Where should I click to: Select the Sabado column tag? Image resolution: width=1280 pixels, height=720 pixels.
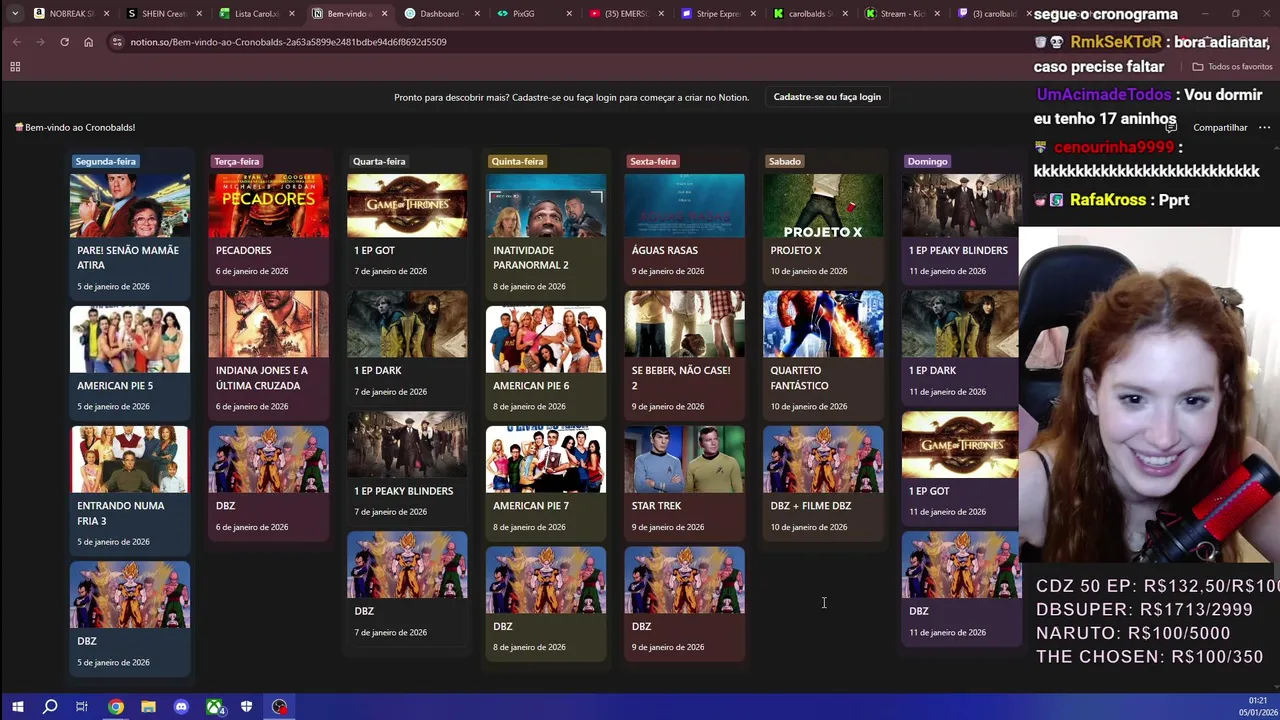click(x=785, y=161)
